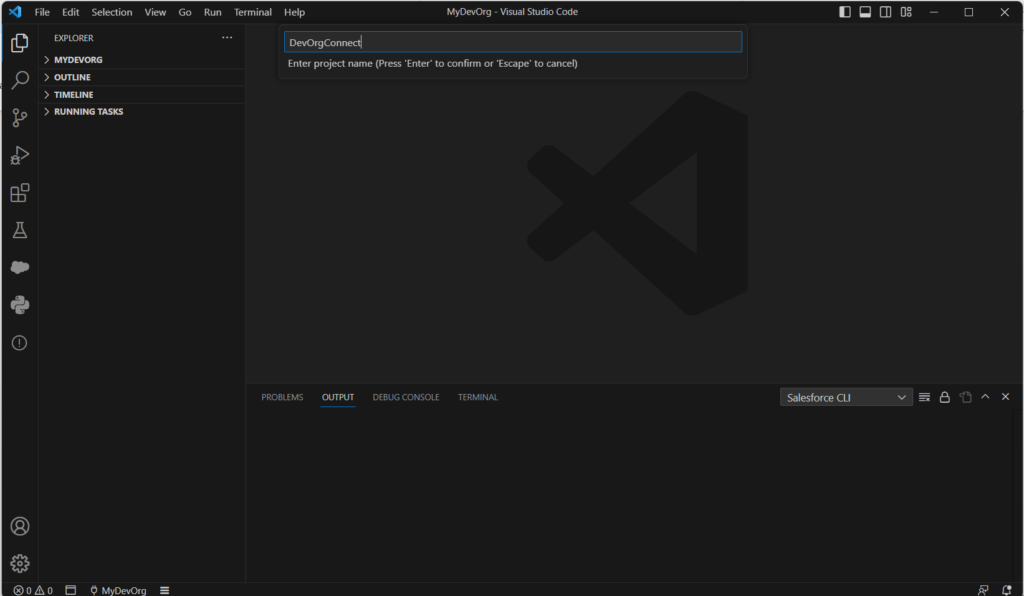Open the Python extension icon
1024x596 pixels.
coord(19,305)
